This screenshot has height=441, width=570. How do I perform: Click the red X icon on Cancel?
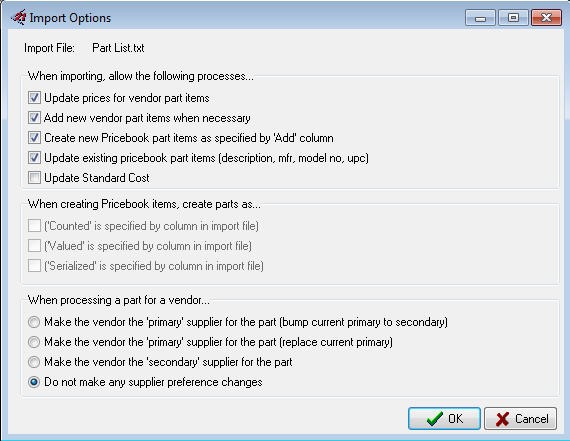(x=502, y=419)
